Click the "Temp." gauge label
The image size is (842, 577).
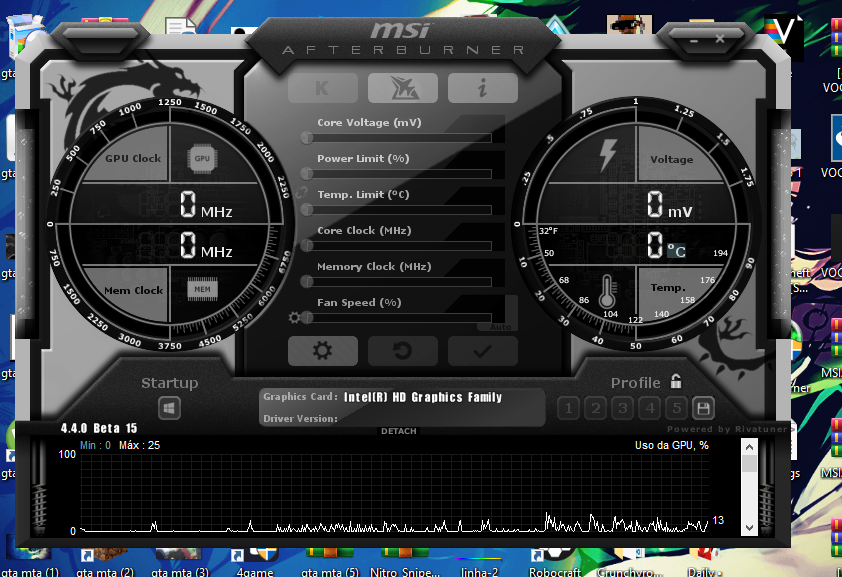pyautogui.click(x=668, y=288)
